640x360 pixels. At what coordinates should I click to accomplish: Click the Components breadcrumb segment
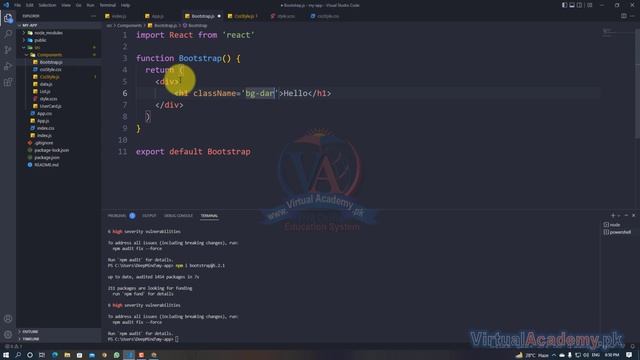(x=129, y=26)
